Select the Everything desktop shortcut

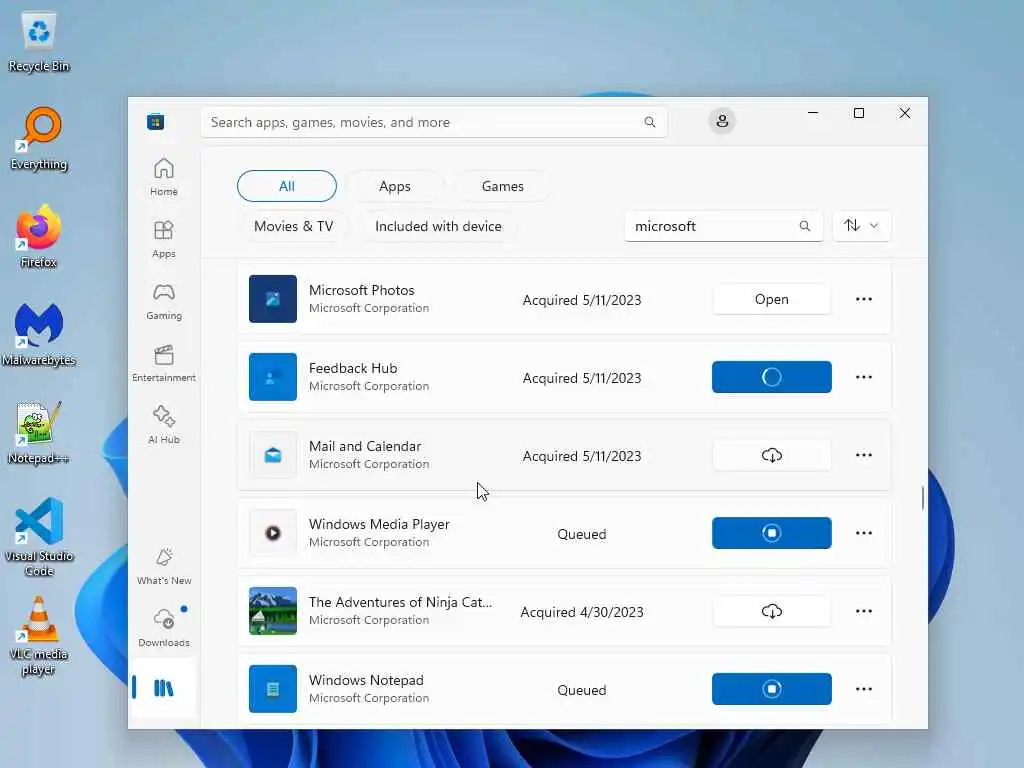(39, 139)
